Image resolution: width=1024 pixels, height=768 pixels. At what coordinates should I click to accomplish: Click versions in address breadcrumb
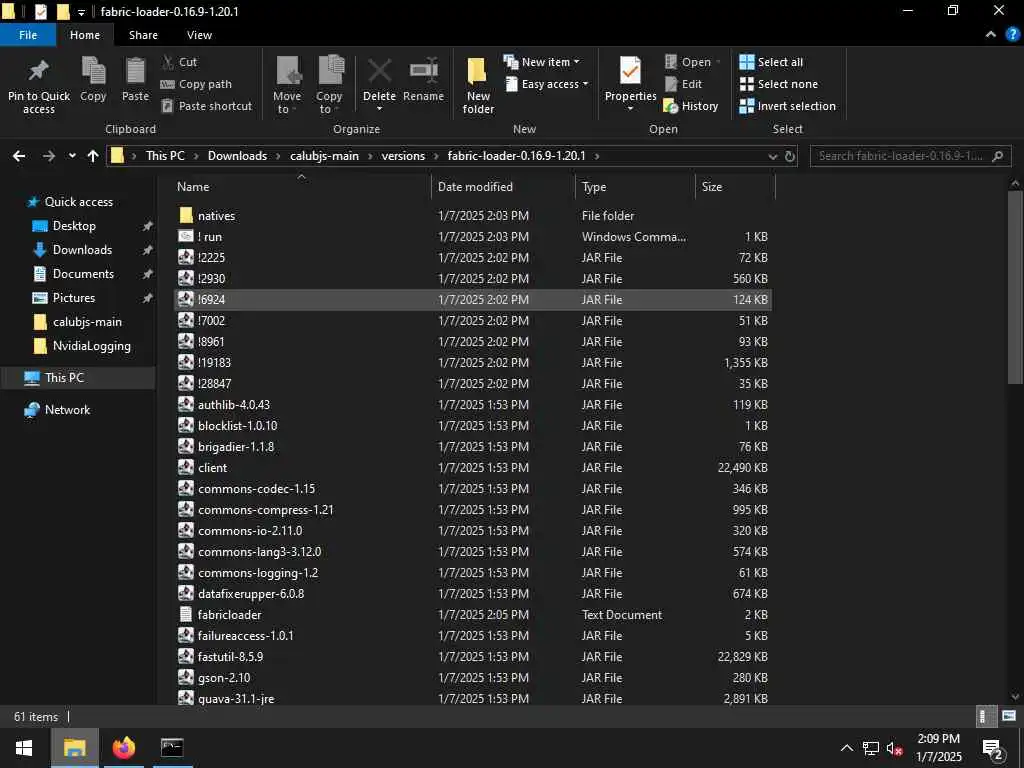tap(403, 156)
